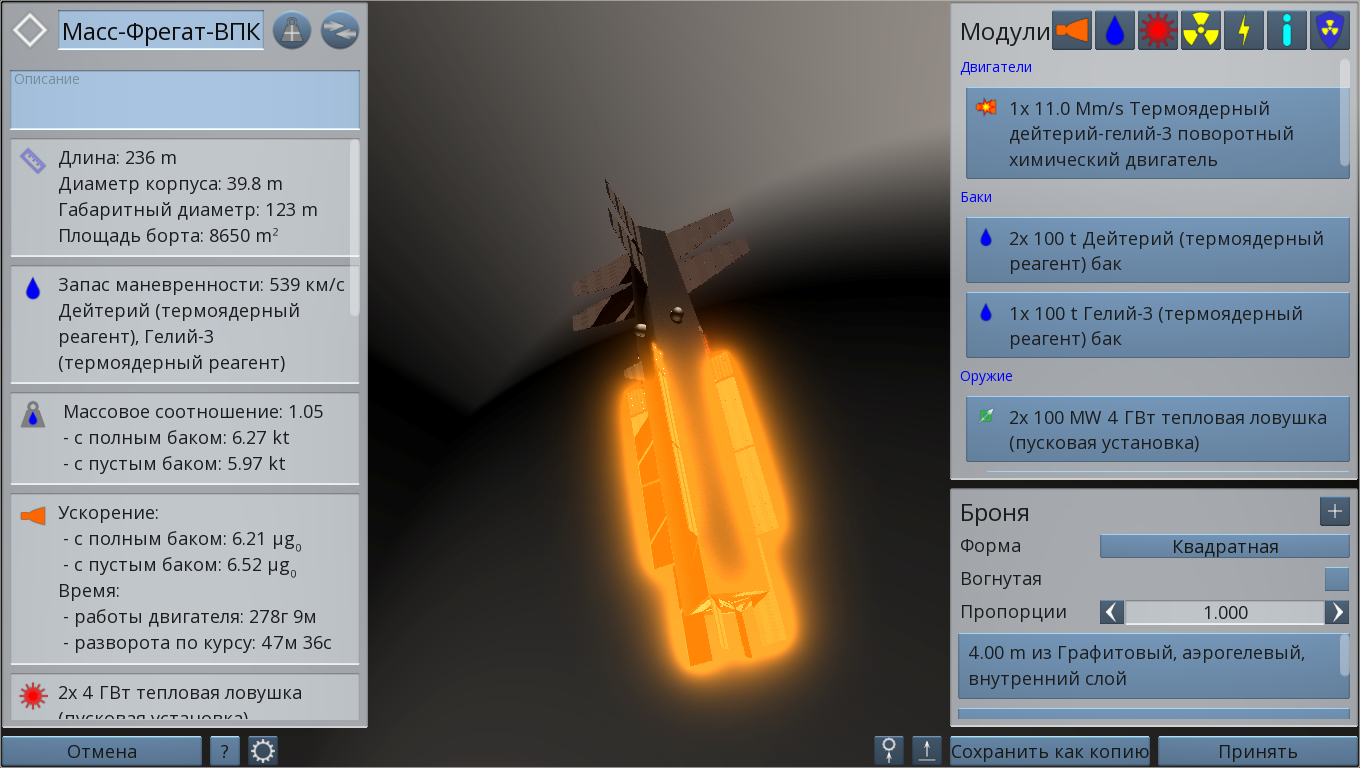Click the Сохранить как копию button
Screen dimensions: 1360x768
coord(1050,751)
